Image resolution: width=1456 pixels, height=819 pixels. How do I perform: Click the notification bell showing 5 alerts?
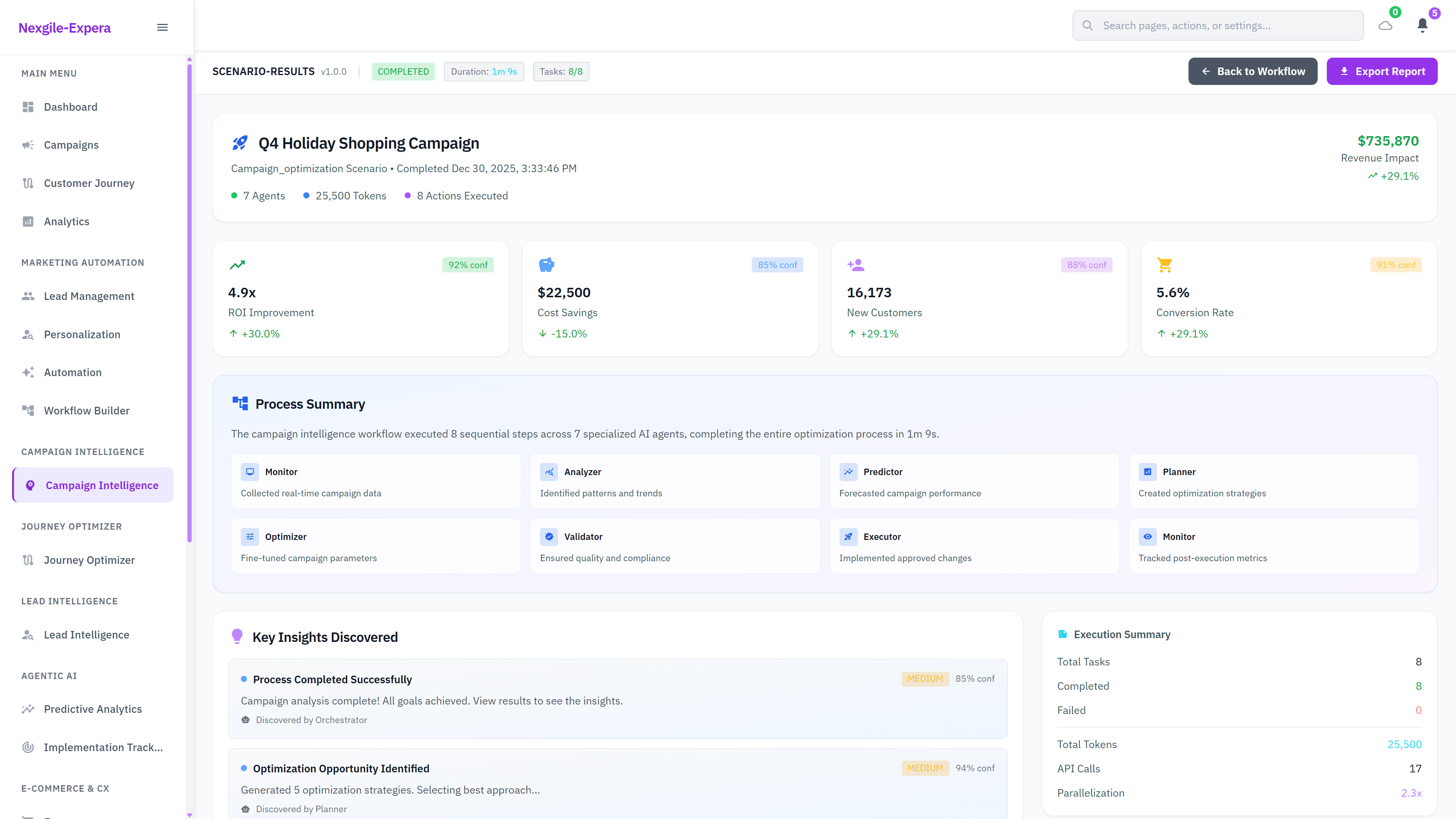pos(1423,25)
